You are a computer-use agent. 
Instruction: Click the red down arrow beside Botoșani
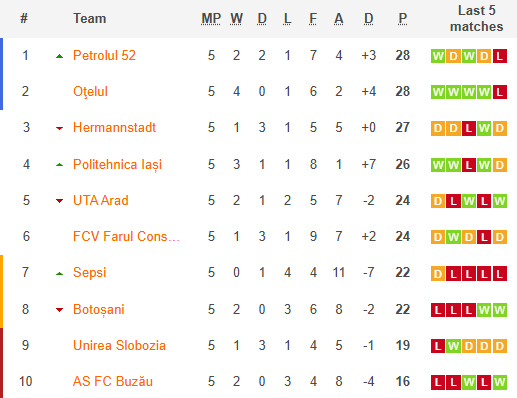click(x=59, y=310)
